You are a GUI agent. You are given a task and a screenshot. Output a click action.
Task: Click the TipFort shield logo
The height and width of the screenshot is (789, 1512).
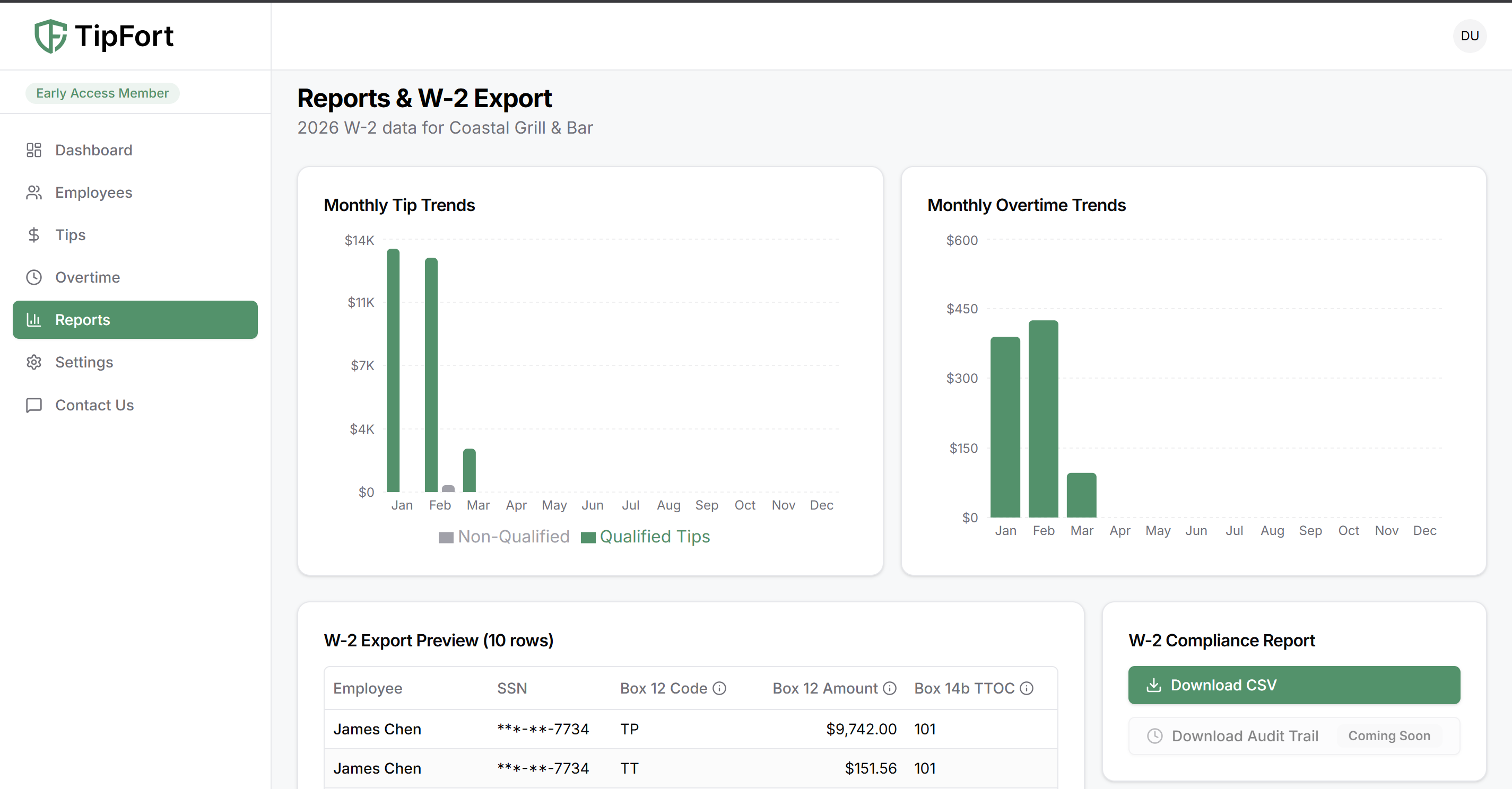tap(50, 36)
